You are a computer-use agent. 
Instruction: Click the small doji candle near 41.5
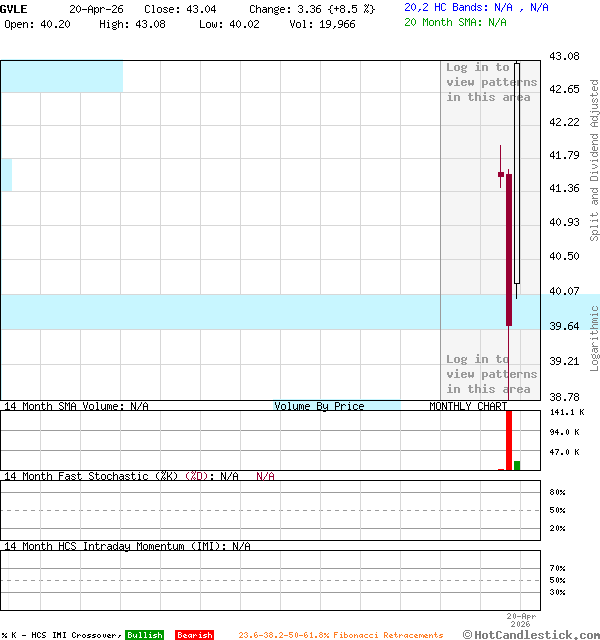(501, 175)
